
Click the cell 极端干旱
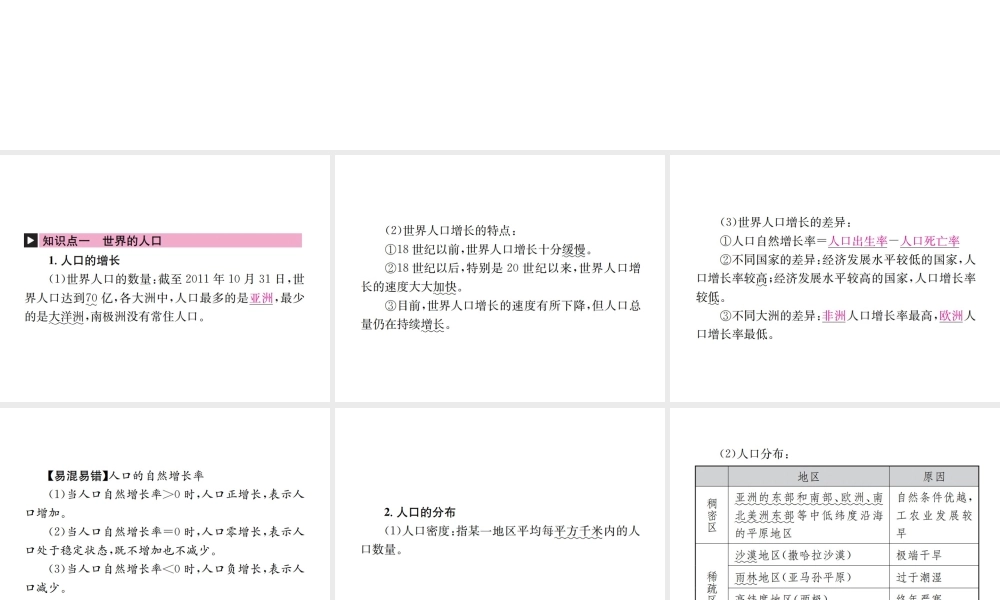tap(934, 555)
